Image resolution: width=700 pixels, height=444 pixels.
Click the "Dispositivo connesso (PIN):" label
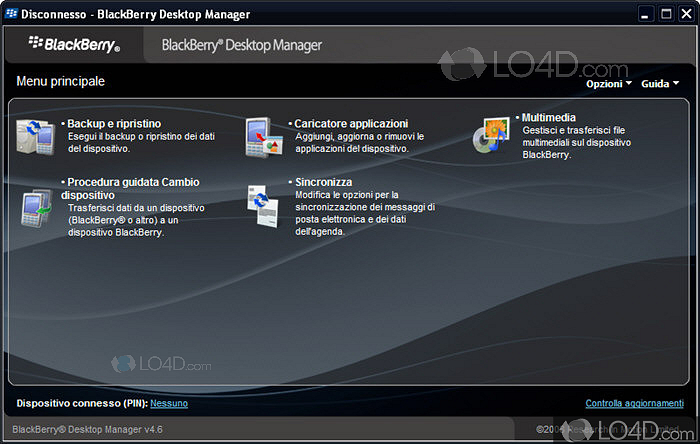point(82,403)
